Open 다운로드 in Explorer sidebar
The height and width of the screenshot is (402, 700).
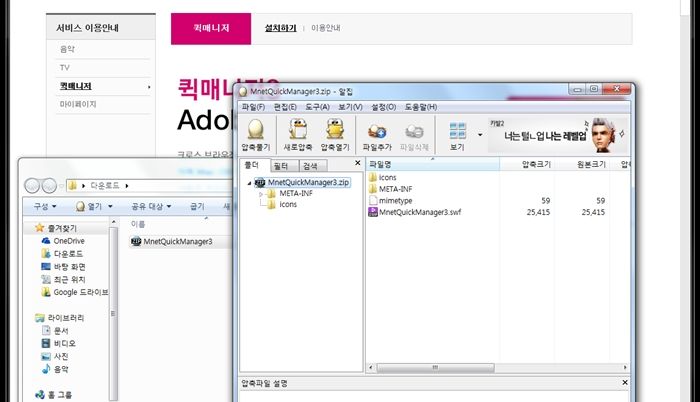[x=62, y=254]
